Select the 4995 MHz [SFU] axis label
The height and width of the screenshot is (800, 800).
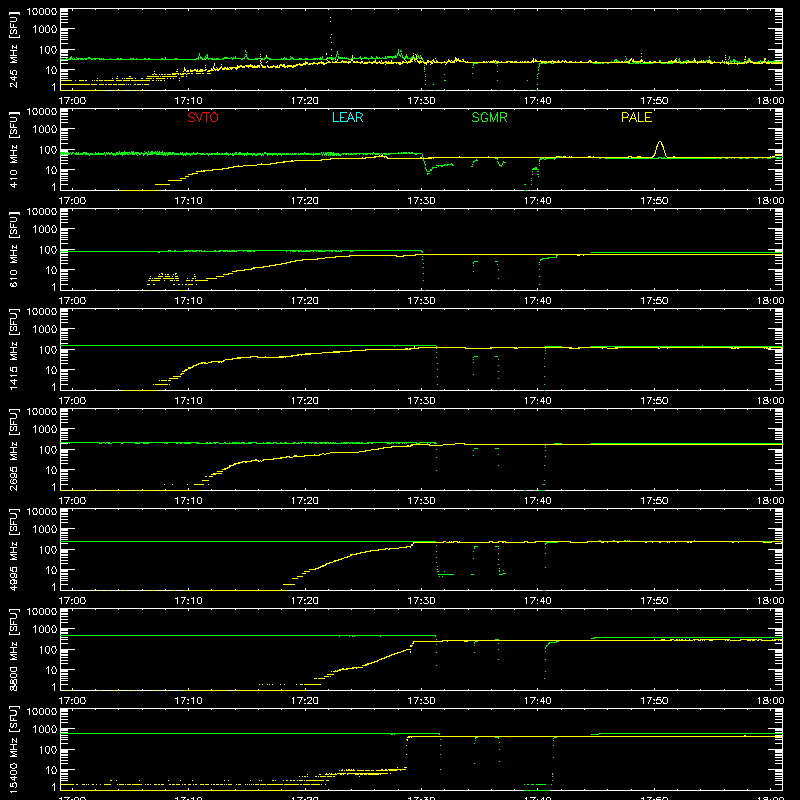(14, 549)
